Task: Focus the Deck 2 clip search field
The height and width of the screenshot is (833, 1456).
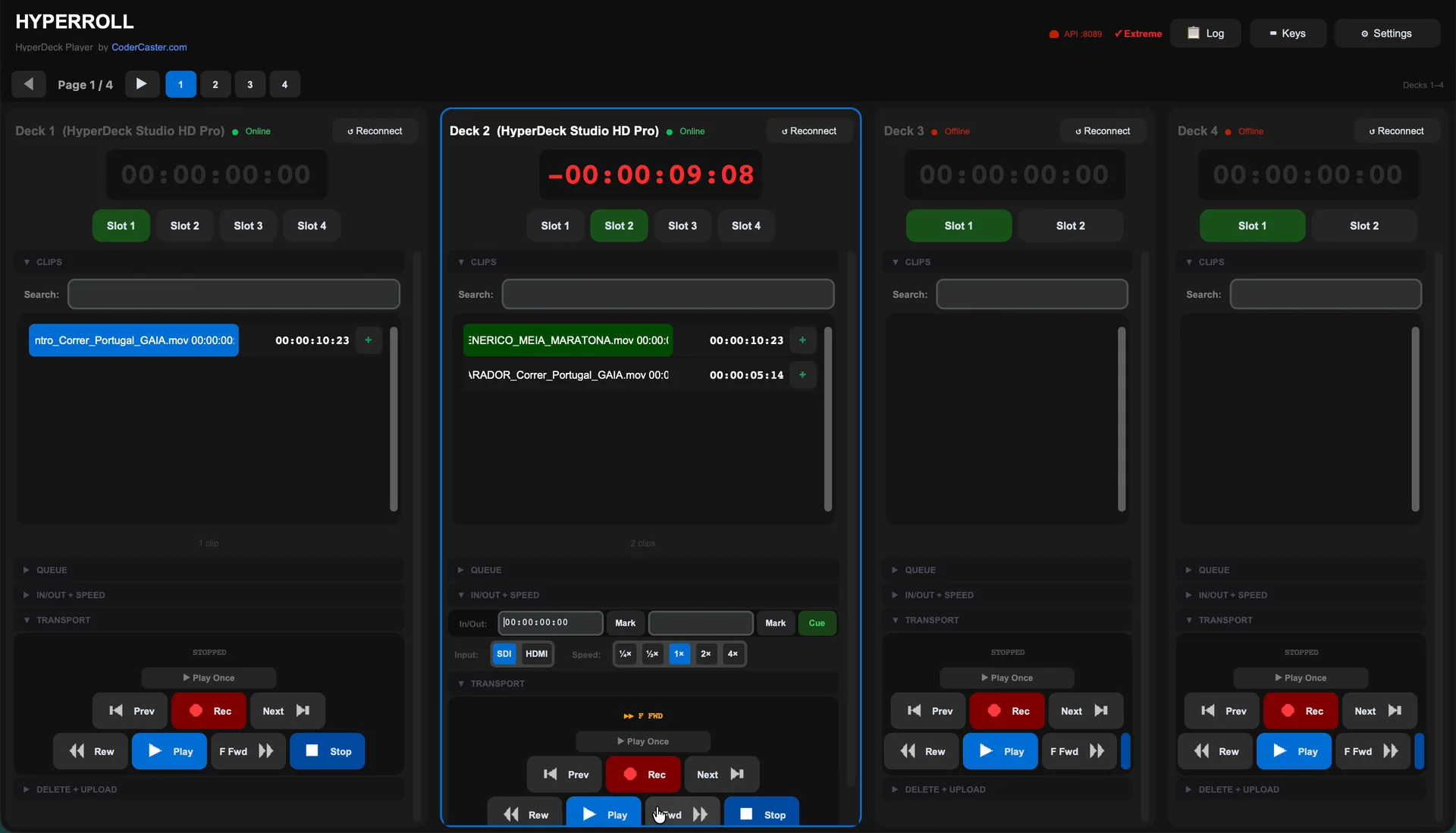Action: 668,294
